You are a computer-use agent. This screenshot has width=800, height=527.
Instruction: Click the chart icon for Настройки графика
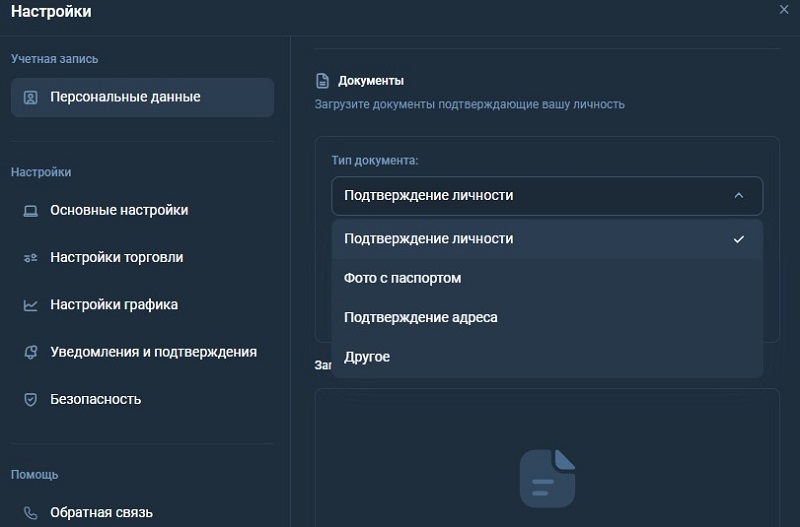[30, 305]
